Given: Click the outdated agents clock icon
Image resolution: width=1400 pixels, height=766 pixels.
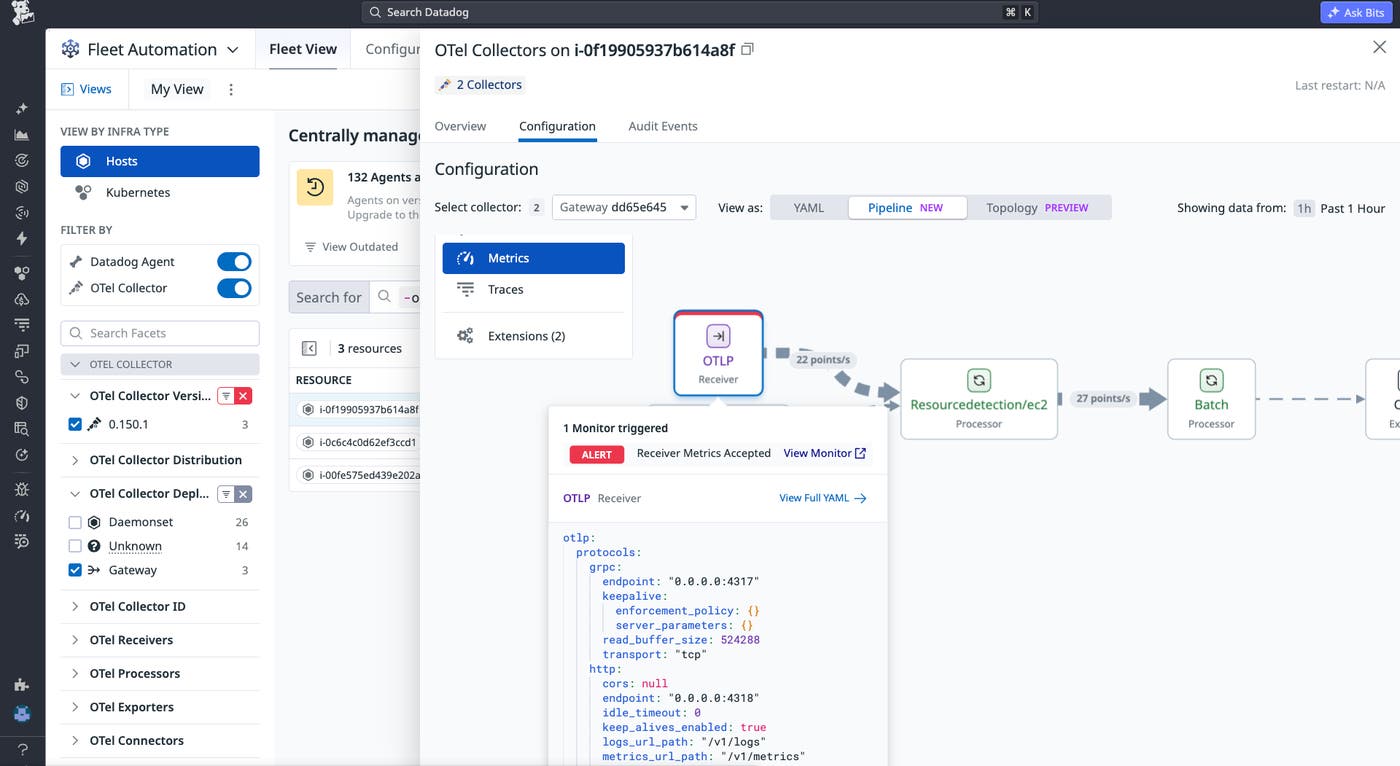Looking at the screenshot, I should click(315, 187).
